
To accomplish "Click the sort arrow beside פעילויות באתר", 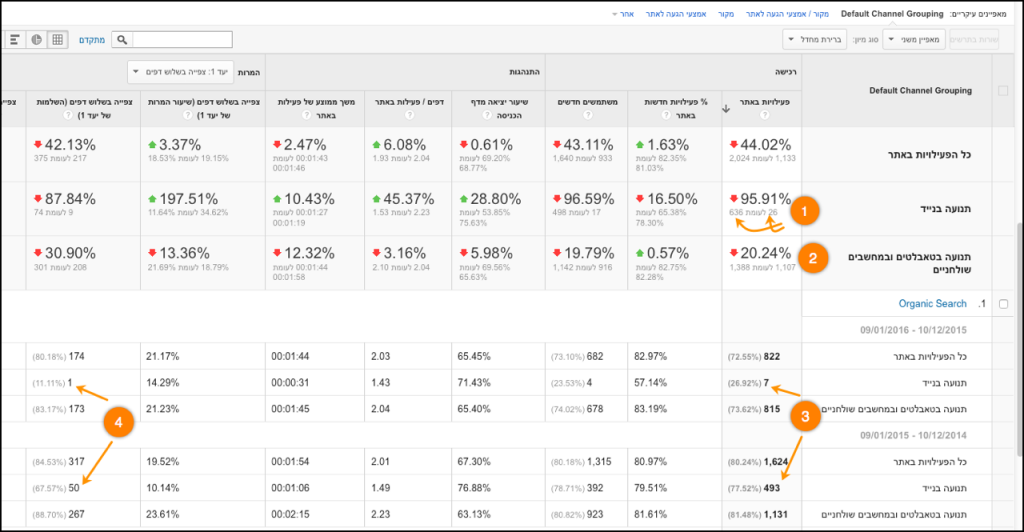I will tap(727, 109).
